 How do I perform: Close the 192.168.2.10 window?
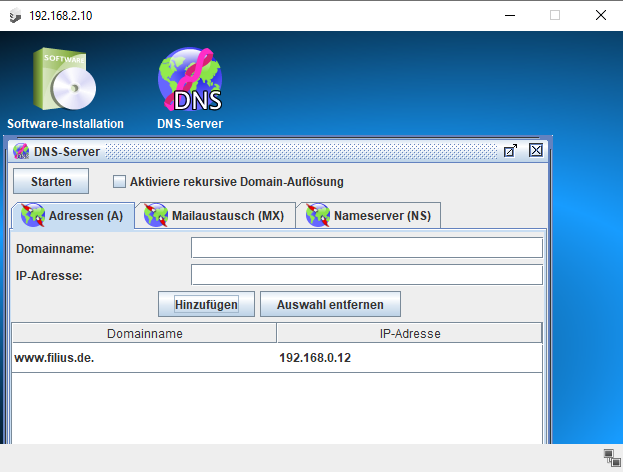point(600,15)
